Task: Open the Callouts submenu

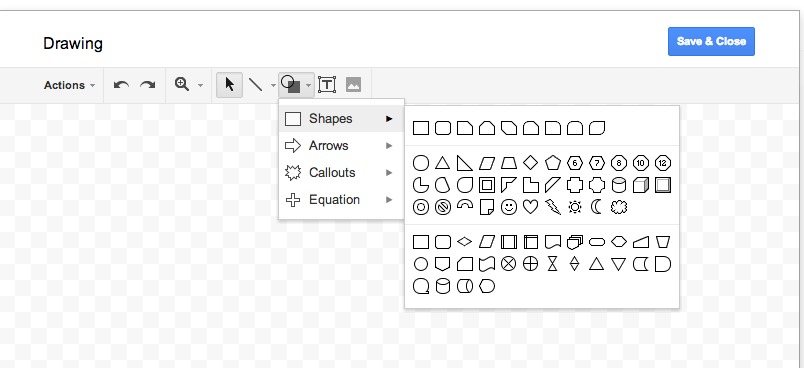Action: tap(341, 173)
